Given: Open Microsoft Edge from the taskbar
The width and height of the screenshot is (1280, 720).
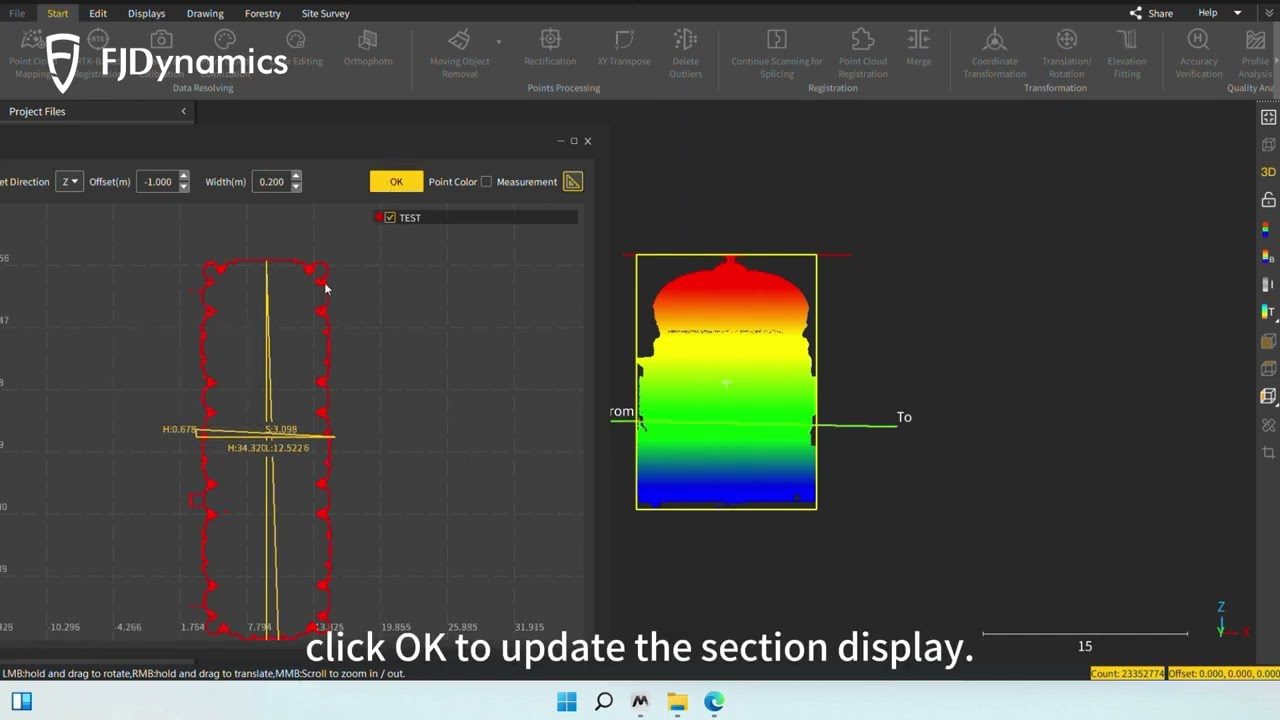Looking at the screenshot, I should (714, 702).
